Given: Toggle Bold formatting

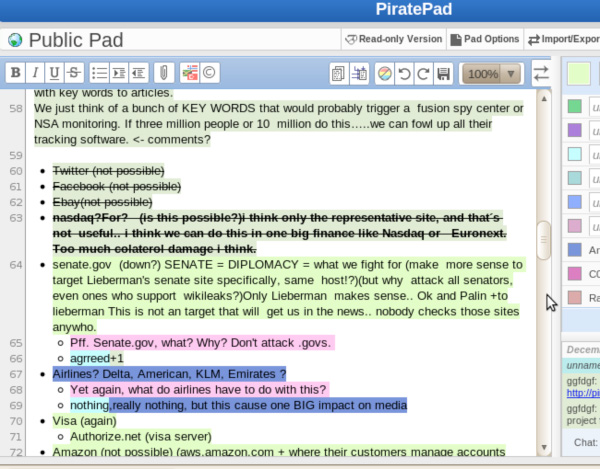Looking at the screenshot, I should [x=15, y=72].
